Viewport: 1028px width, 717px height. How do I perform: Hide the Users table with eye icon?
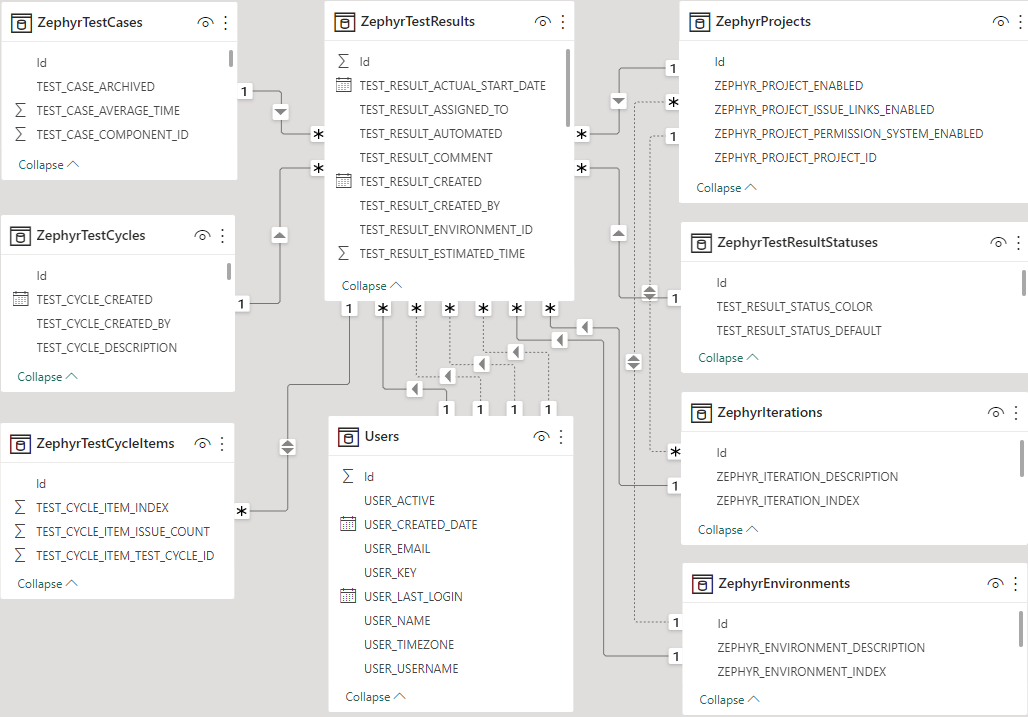[541, 436]
